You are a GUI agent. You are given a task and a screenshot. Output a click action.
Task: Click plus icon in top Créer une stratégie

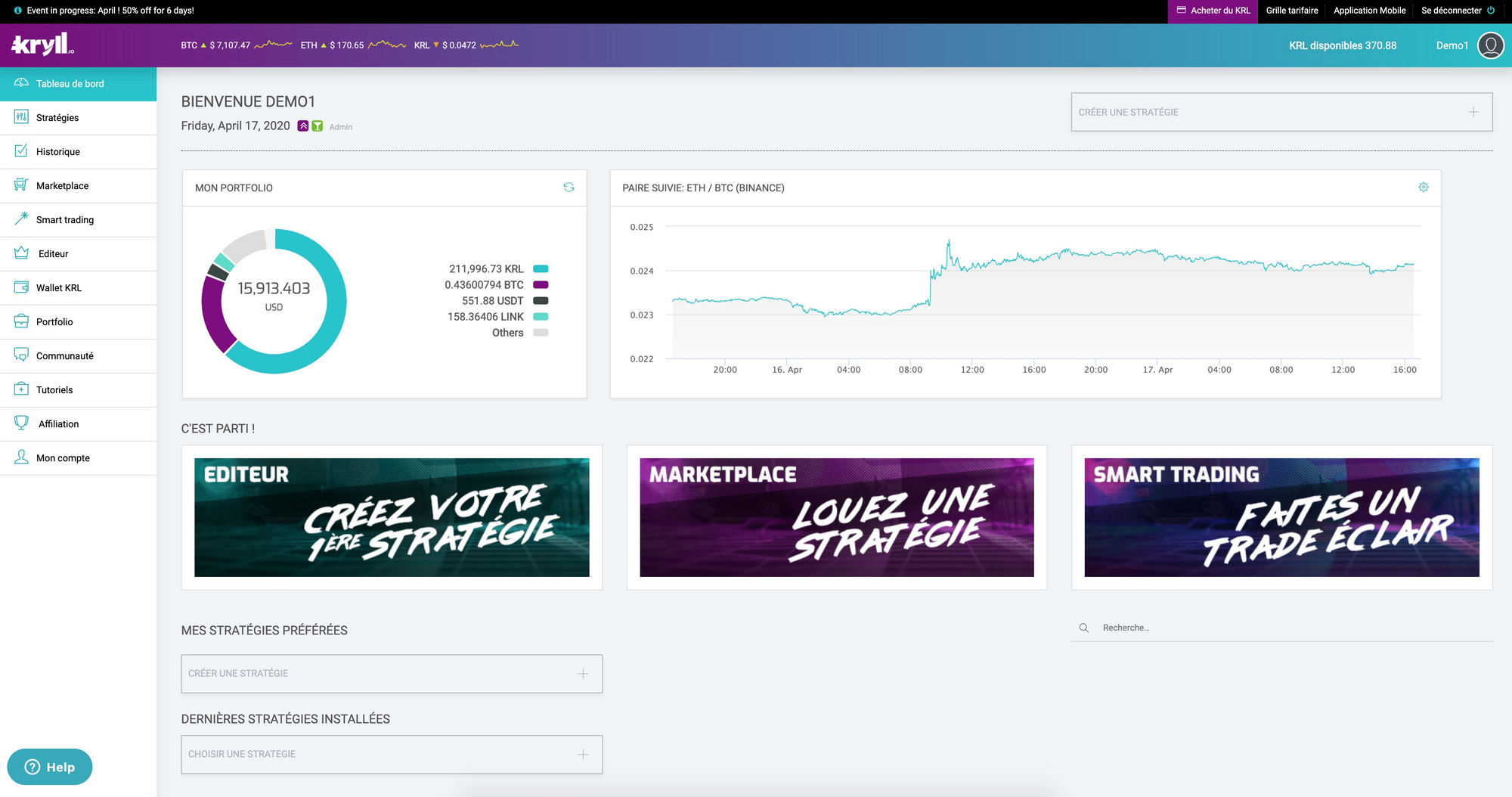[x=1473, y=112]
